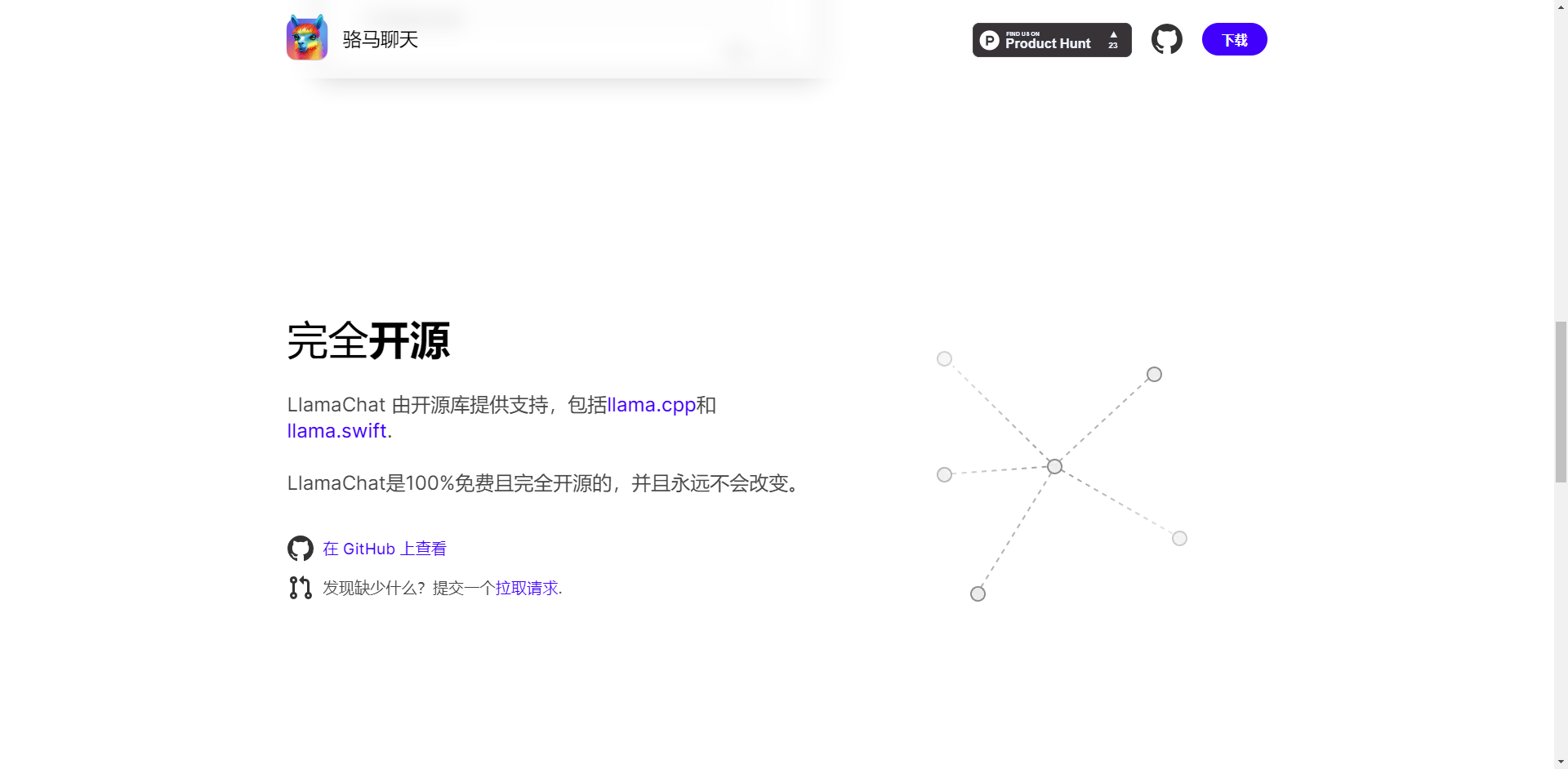Click GitHub octocat icon beside 在 GitHub 上查看

(x=301, y=549)
